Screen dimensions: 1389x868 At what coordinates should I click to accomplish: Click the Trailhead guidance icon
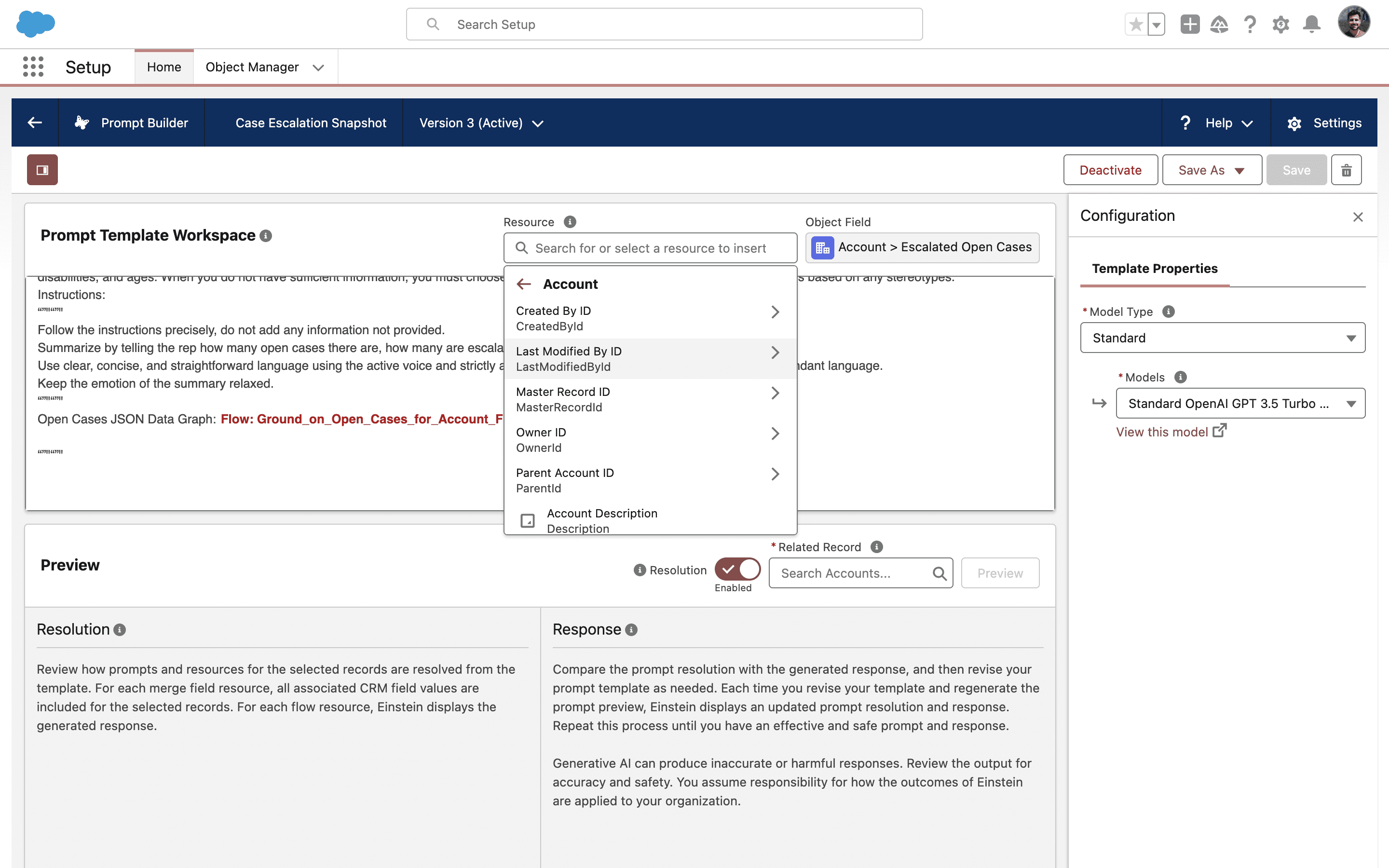pyautogui.click(x=1219, y=24)
